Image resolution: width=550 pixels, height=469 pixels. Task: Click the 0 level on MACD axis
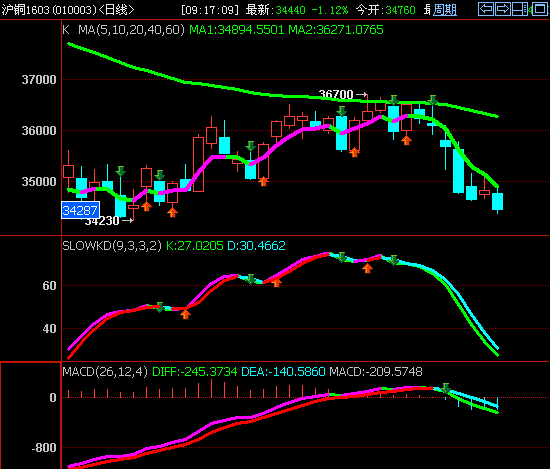tap(53, 397)
